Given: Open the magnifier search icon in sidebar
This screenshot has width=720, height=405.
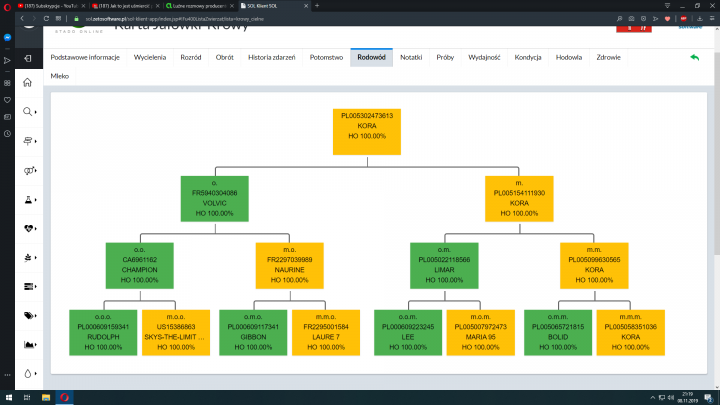Looking at the screenshot, I should (29, 112).
